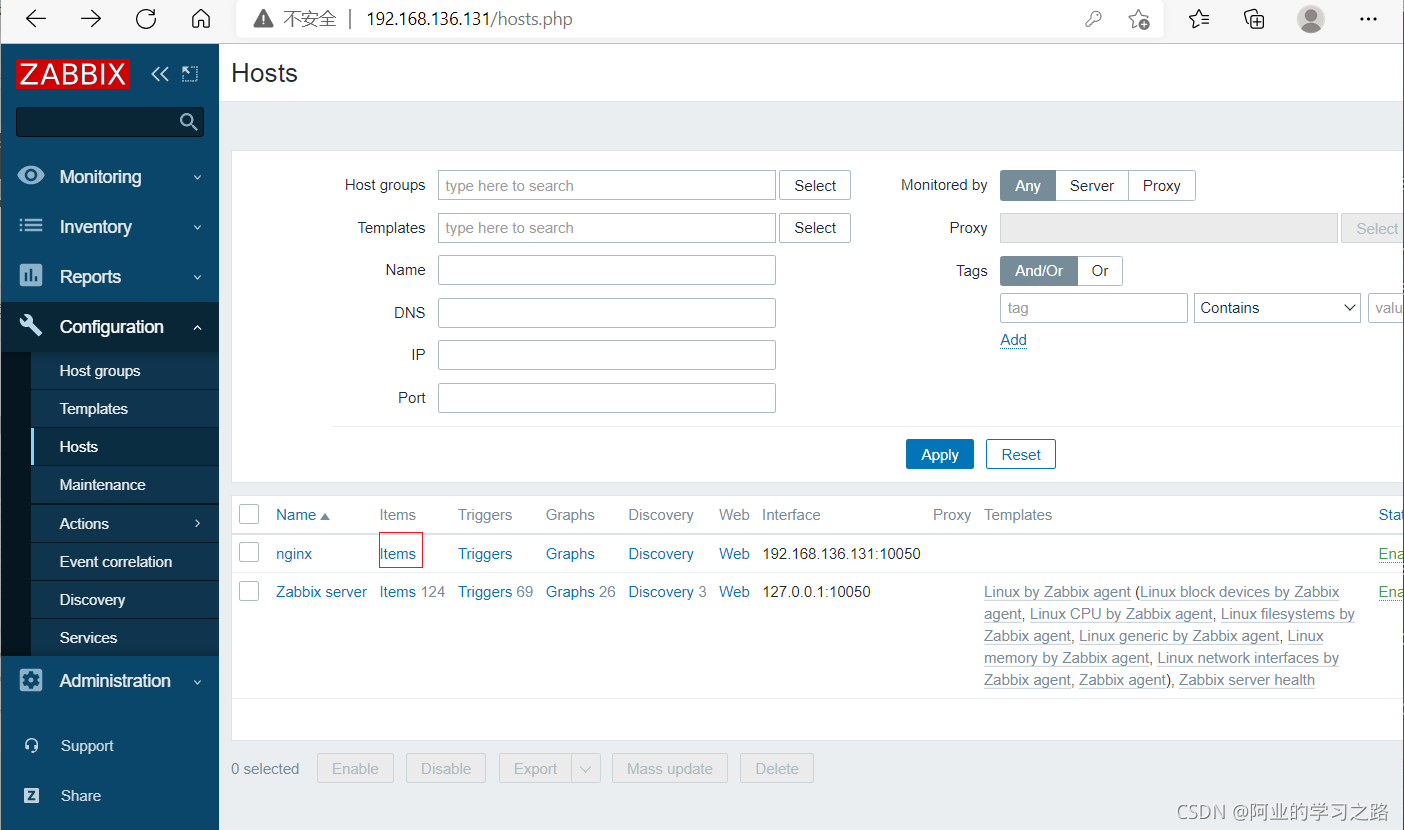Open the favorites list icon

[1199, 19]
